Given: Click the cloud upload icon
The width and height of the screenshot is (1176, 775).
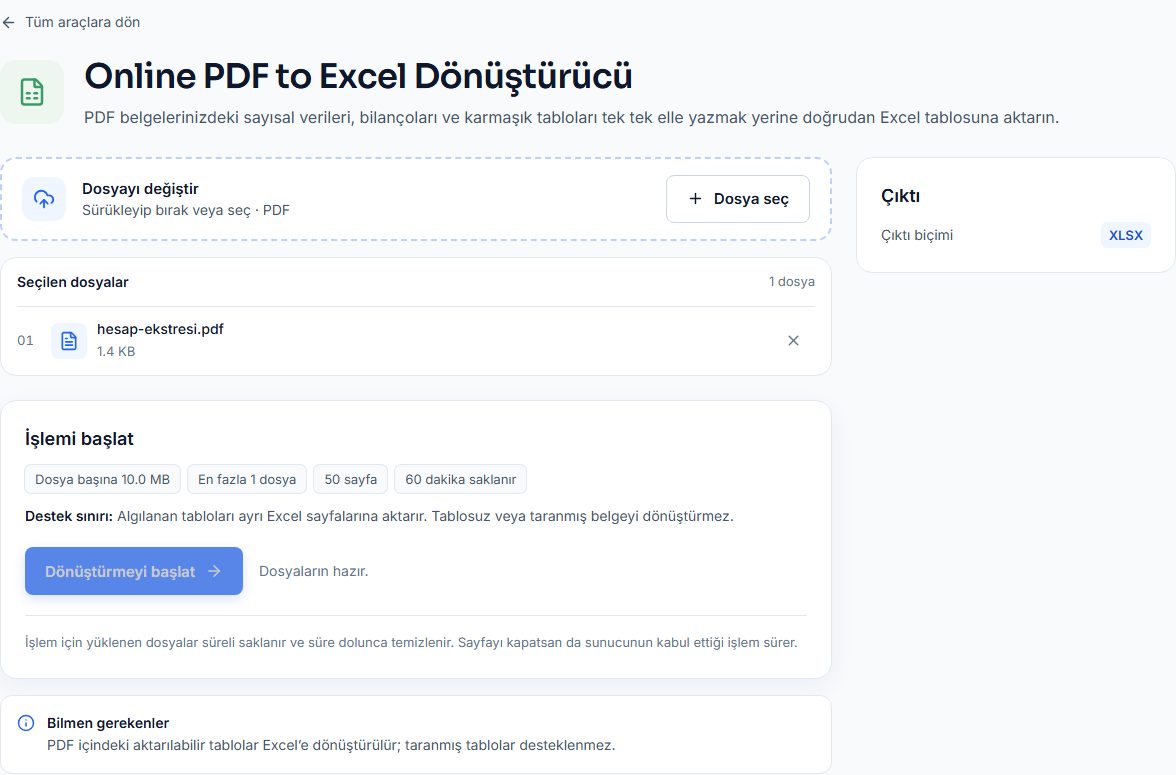Looking at the screenshot, I should tap(44, 199).
